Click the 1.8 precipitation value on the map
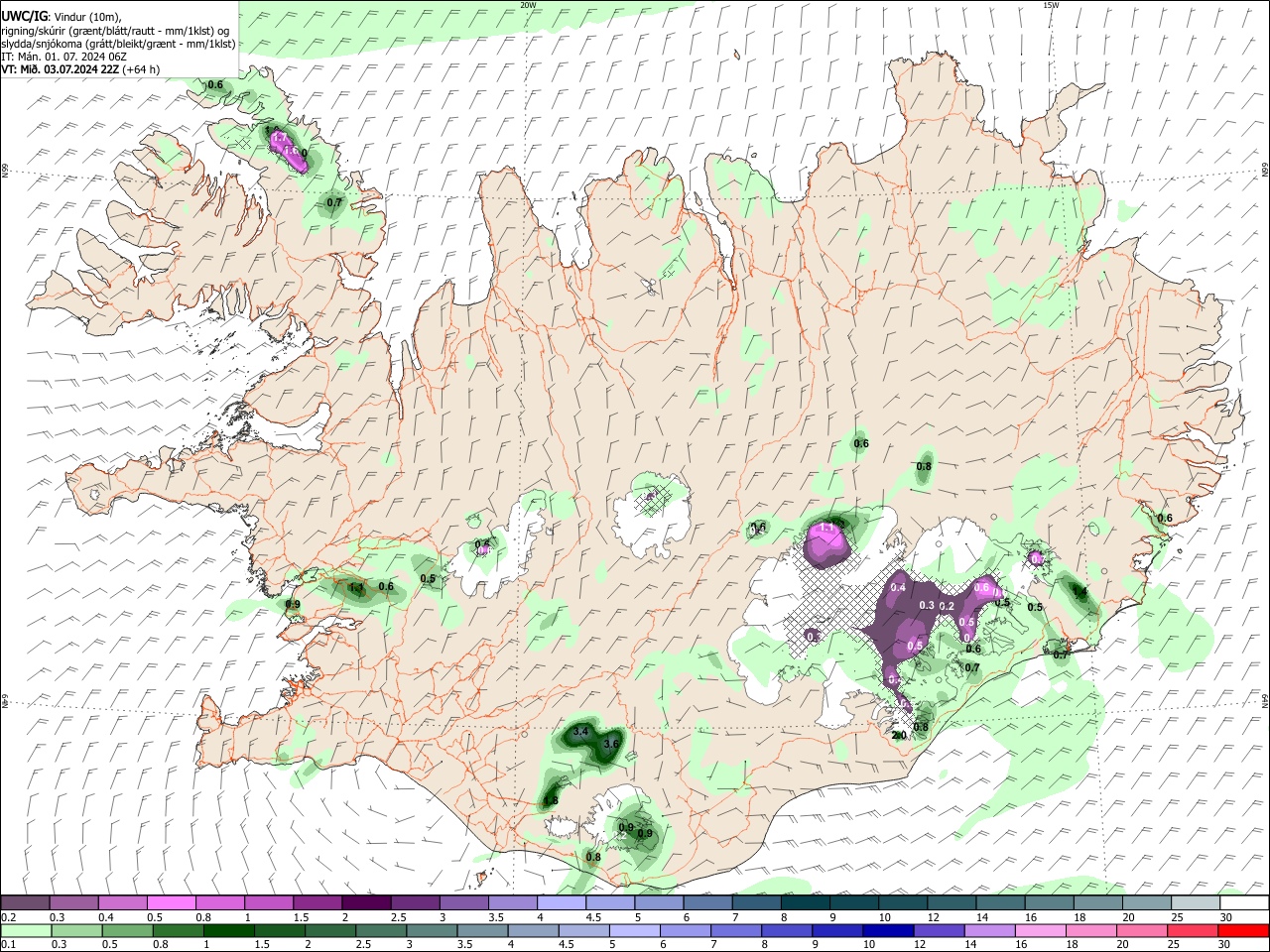 (x=551, y=801)
